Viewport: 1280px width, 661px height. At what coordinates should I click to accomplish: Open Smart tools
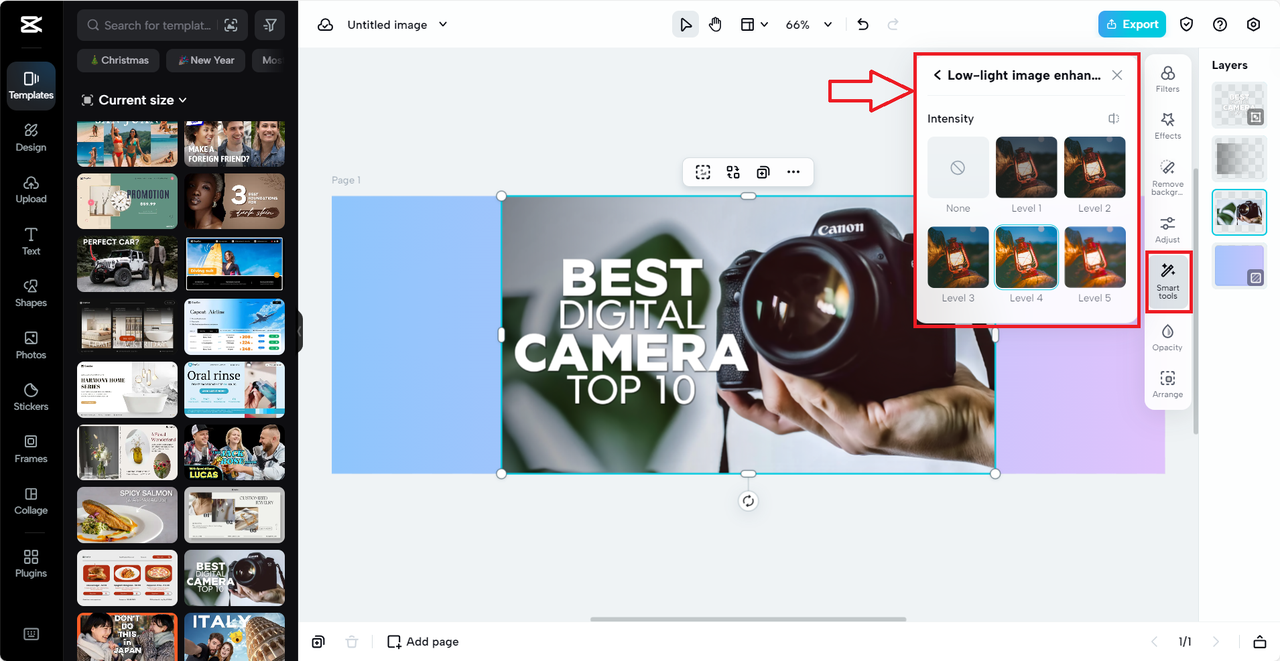[x=1168, y=280]
